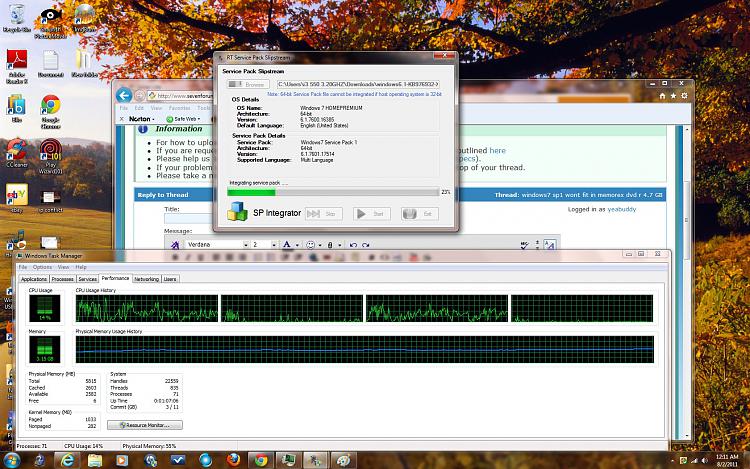The image size is (750, 469).
Task: Click the browser back arrow button
Action: [124, 95]
